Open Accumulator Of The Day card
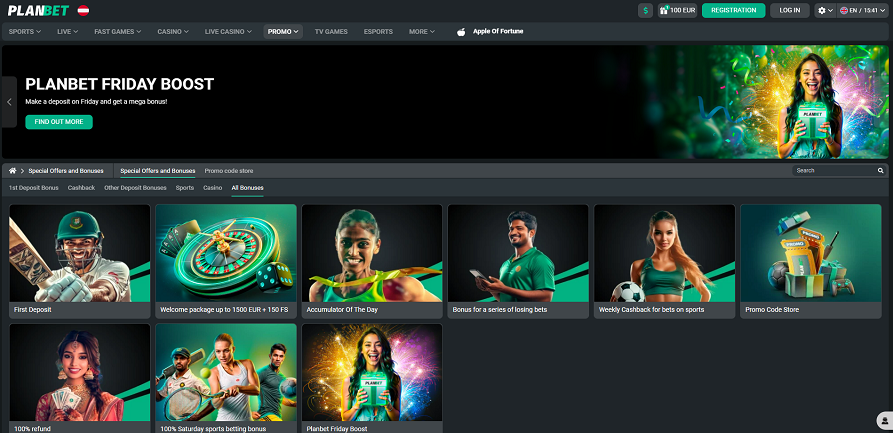The width and height of the screenshot is (893, 433). 372,261
